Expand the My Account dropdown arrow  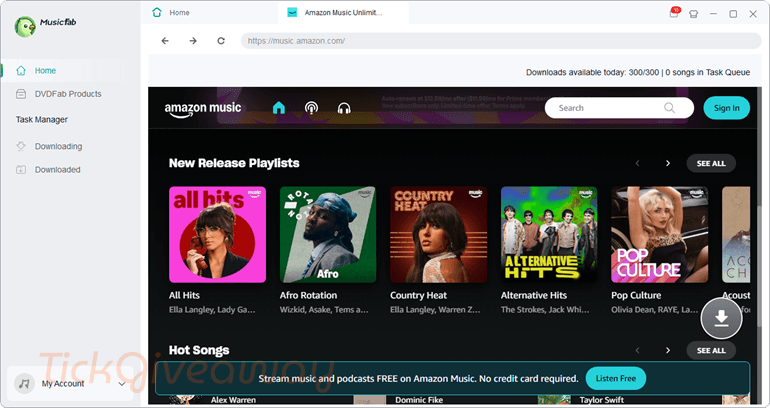(122, 384)
